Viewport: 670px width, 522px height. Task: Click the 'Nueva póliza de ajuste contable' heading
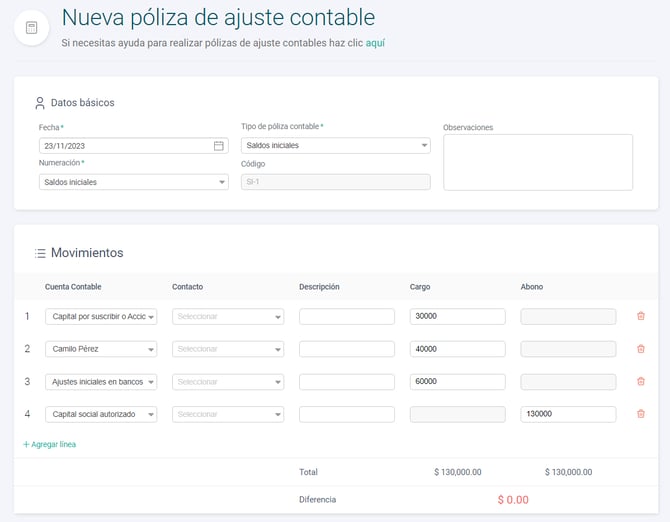tap(218, 18)
